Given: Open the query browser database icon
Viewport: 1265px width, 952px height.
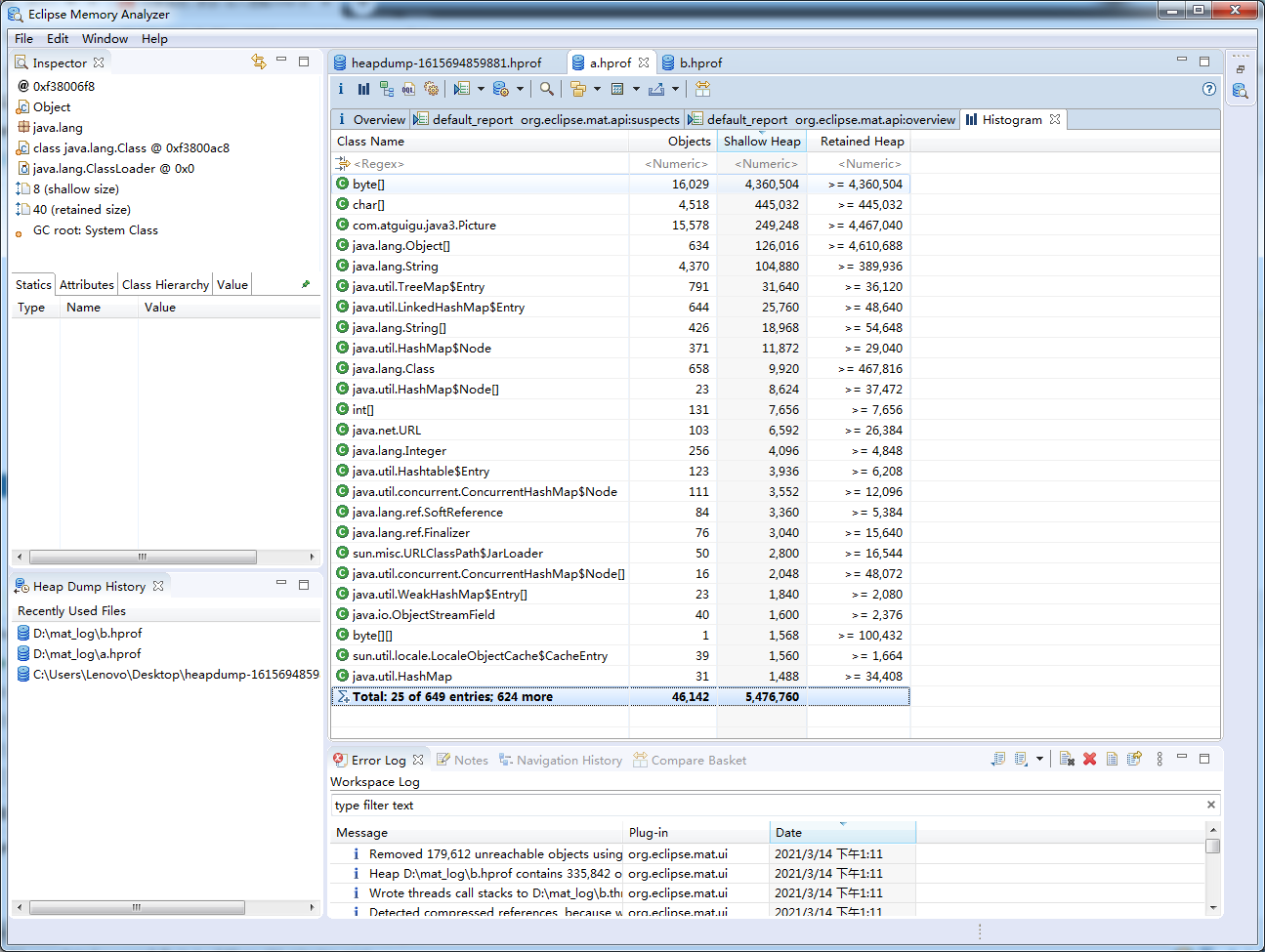Looking at the screenshot, I should point(500,89).
